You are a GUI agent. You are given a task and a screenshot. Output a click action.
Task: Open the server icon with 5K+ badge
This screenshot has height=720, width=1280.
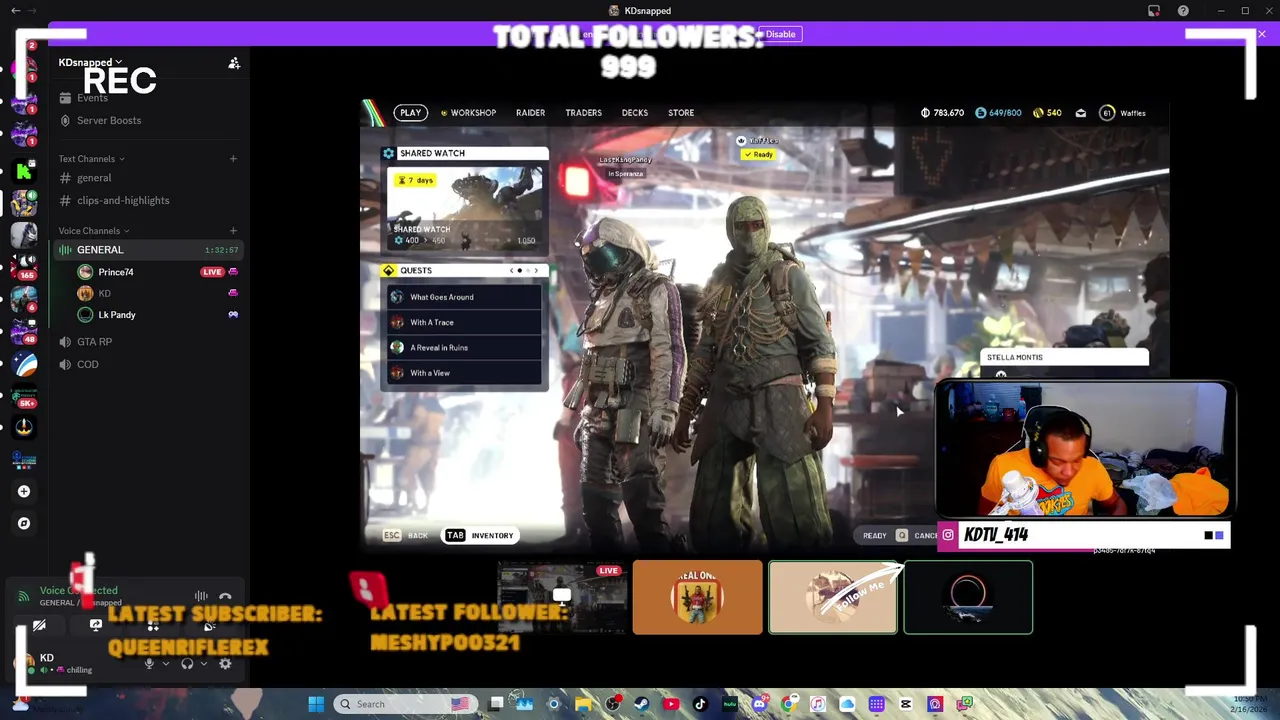point(24,397)
